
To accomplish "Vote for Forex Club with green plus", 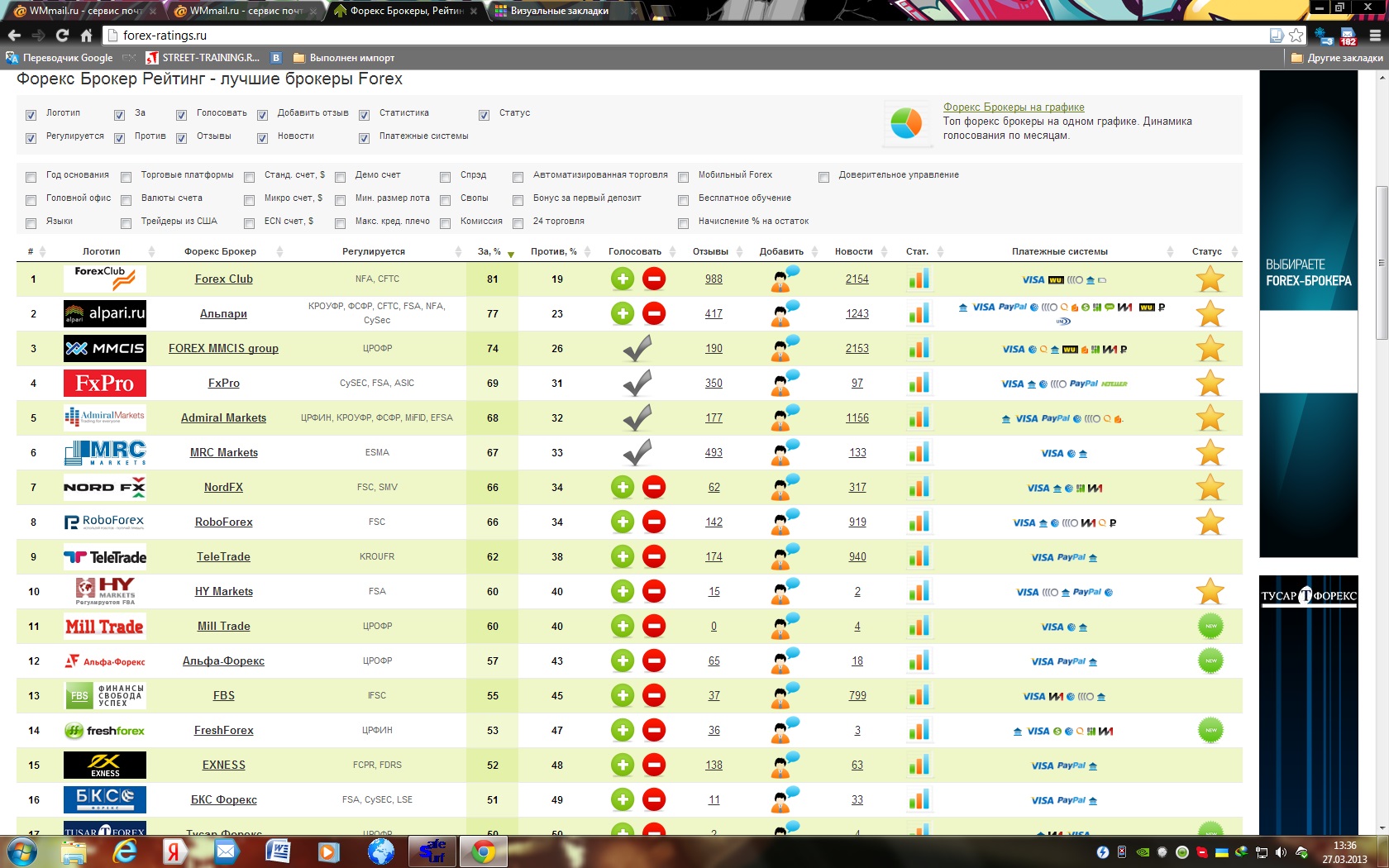I will [623, 279].
